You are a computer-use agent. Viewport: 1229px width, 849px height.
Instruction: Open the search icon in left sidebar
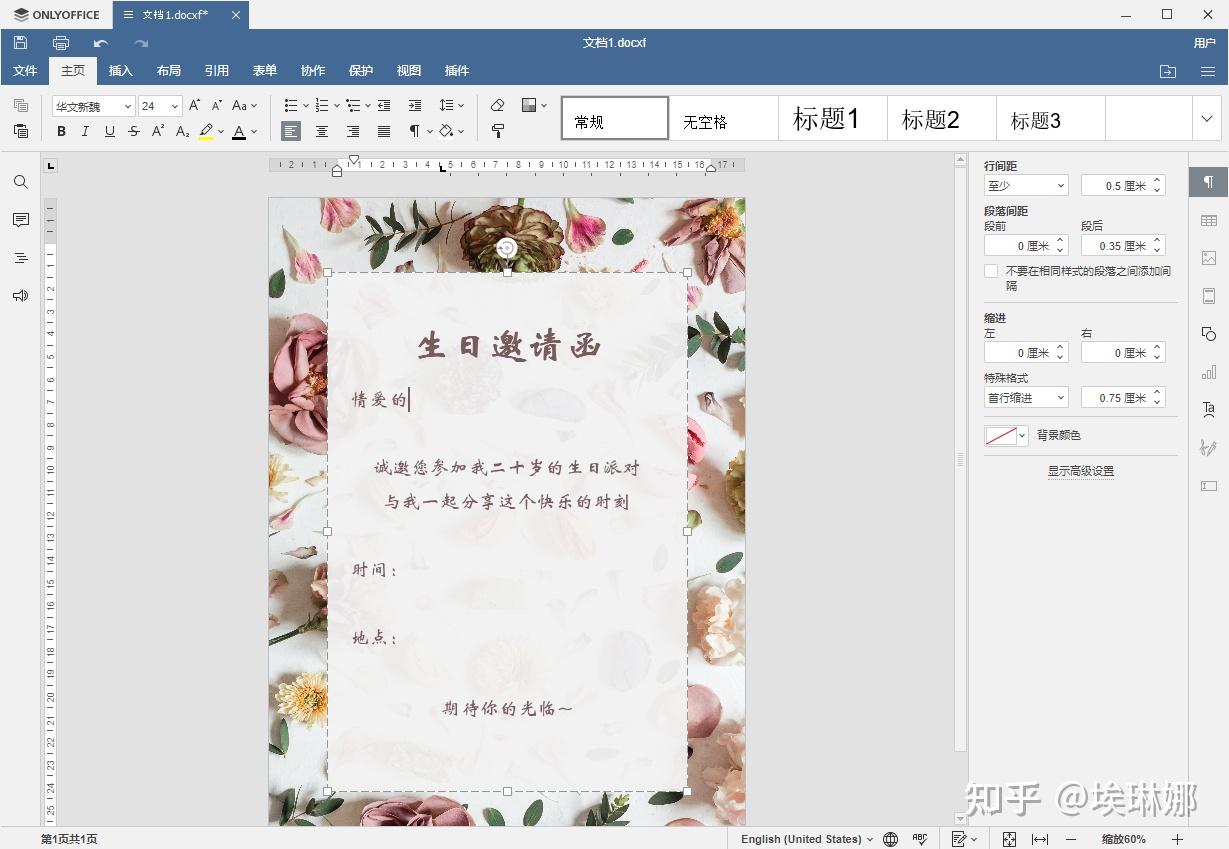click(20, 182)
